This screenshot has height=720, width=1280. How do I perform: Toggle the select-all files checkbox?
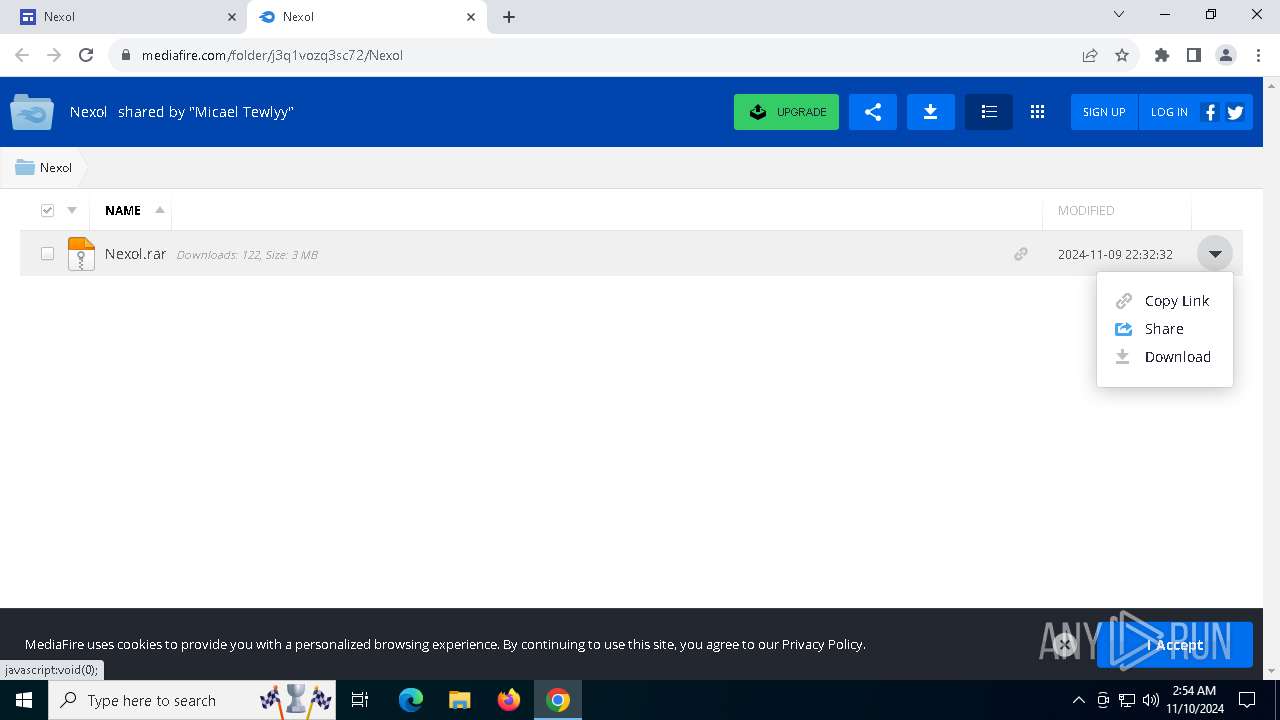(x=47, y=210)
